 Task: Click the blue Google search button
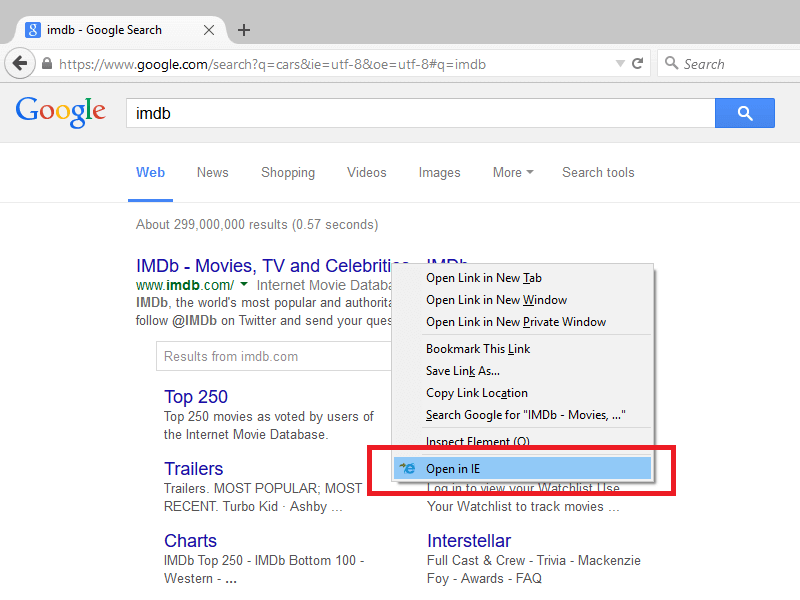[745, 113]
